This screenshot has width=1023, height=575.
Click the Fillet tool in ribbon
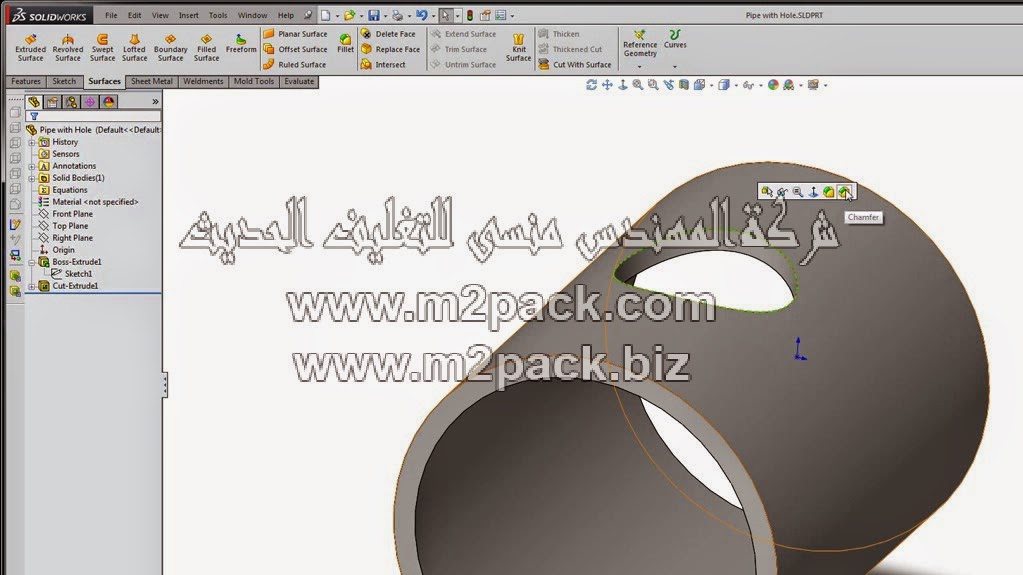click(345, 44)
